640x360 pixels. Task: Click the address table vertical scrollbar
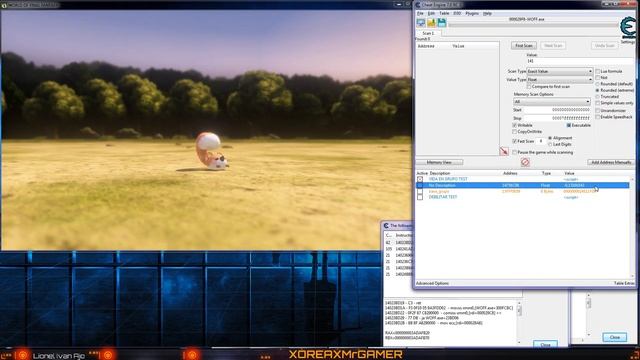pos(632,229)
